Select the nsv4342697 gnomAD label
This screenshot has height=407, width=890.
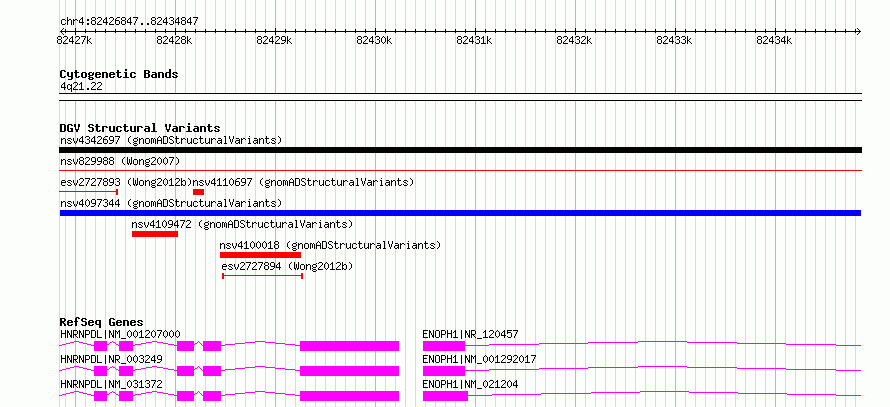pyautogui.click(x=171, y=140)
